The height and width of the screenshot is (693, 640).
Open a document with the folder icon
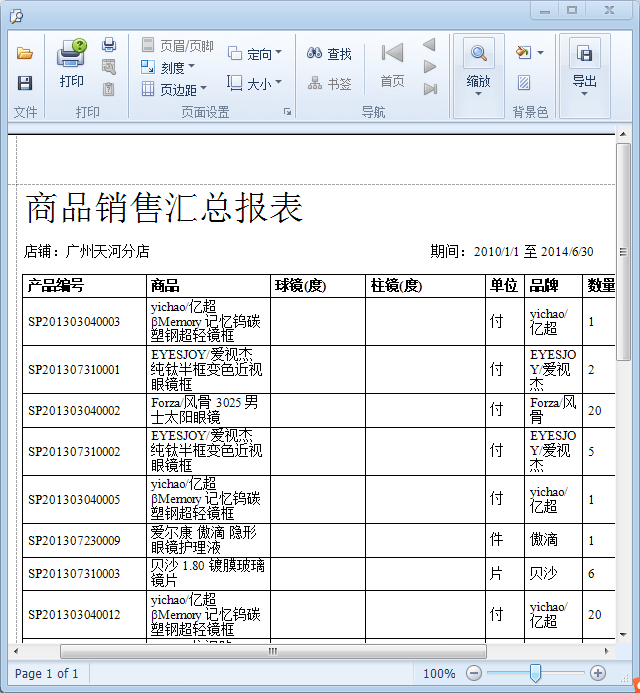pyautogui.click(x=25, y=53)
